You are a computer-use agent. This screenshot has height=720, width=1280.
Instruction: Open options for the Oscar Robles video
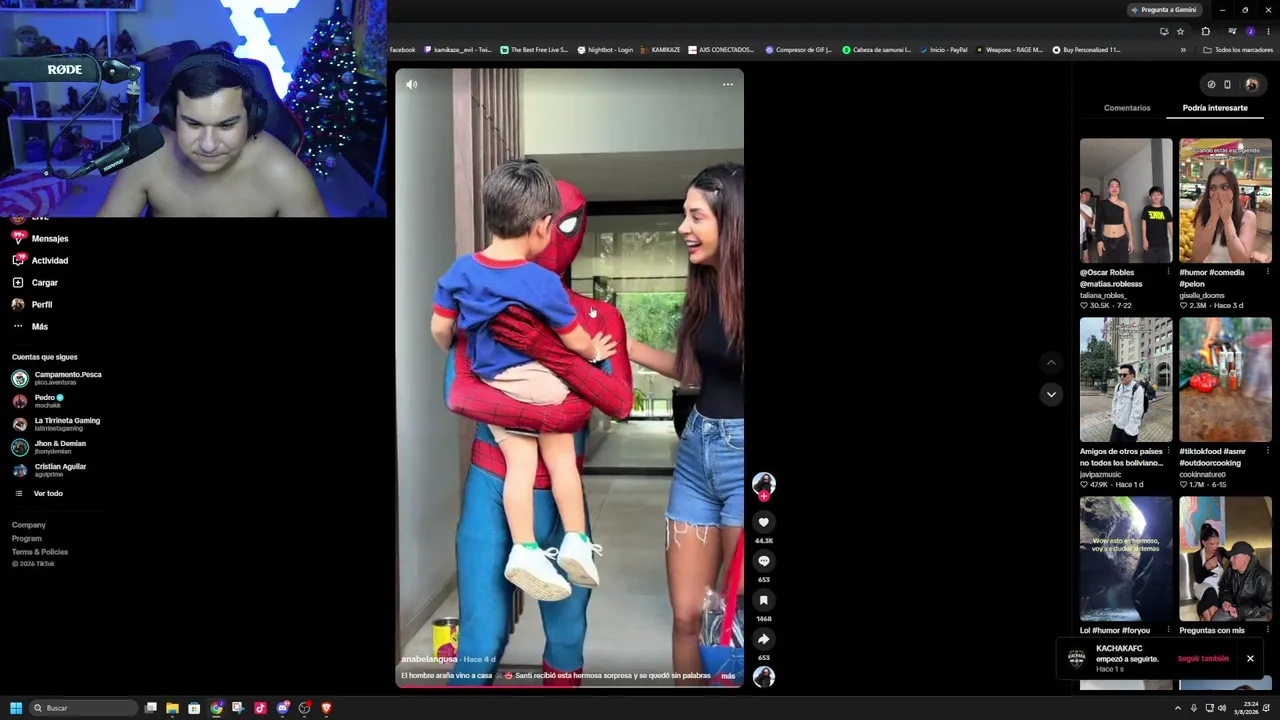point(1168,272)
